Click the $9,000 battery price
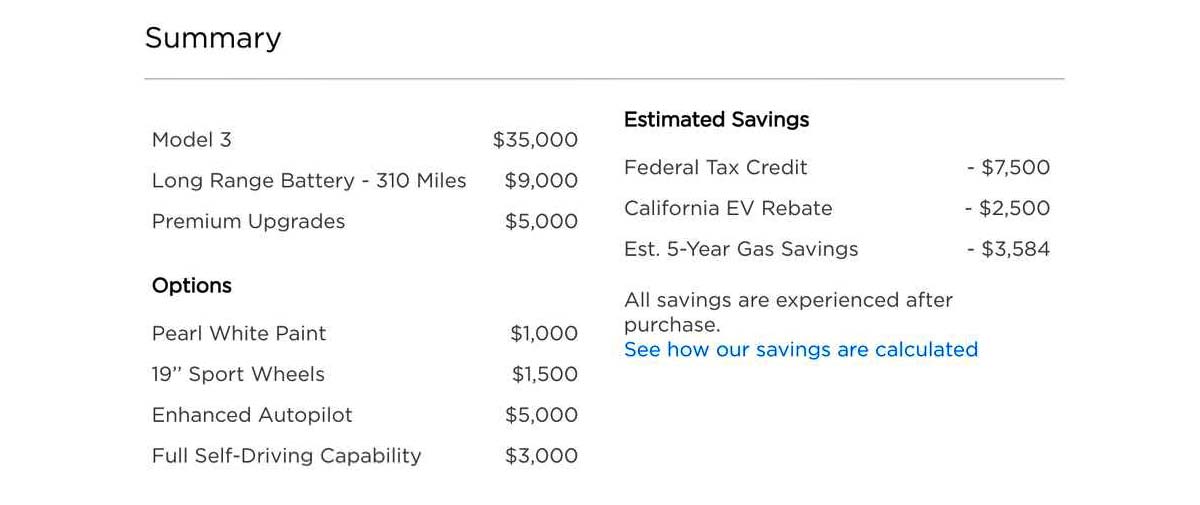 [541, 181]
